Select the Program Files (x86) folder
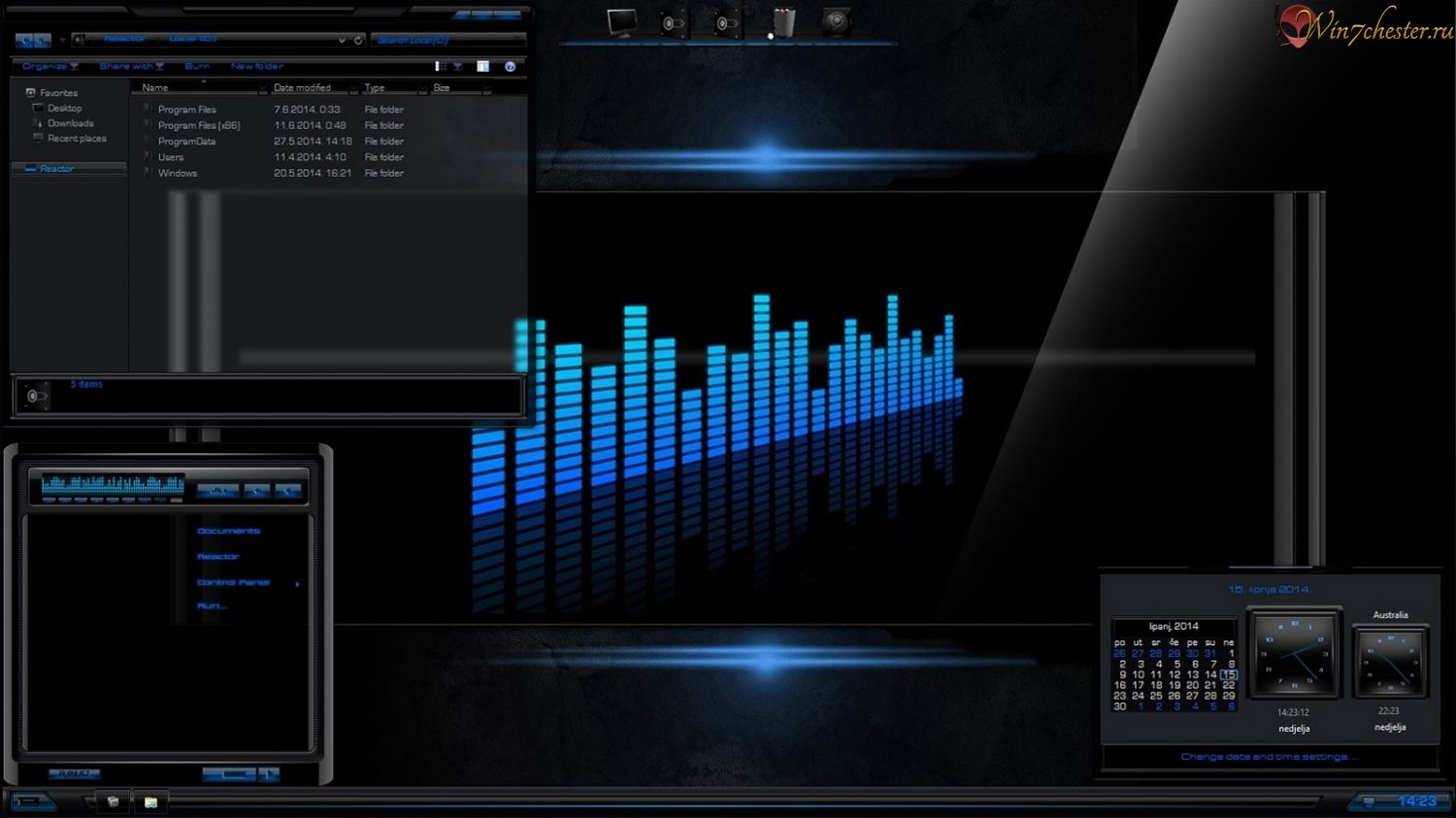 (199, 126)
